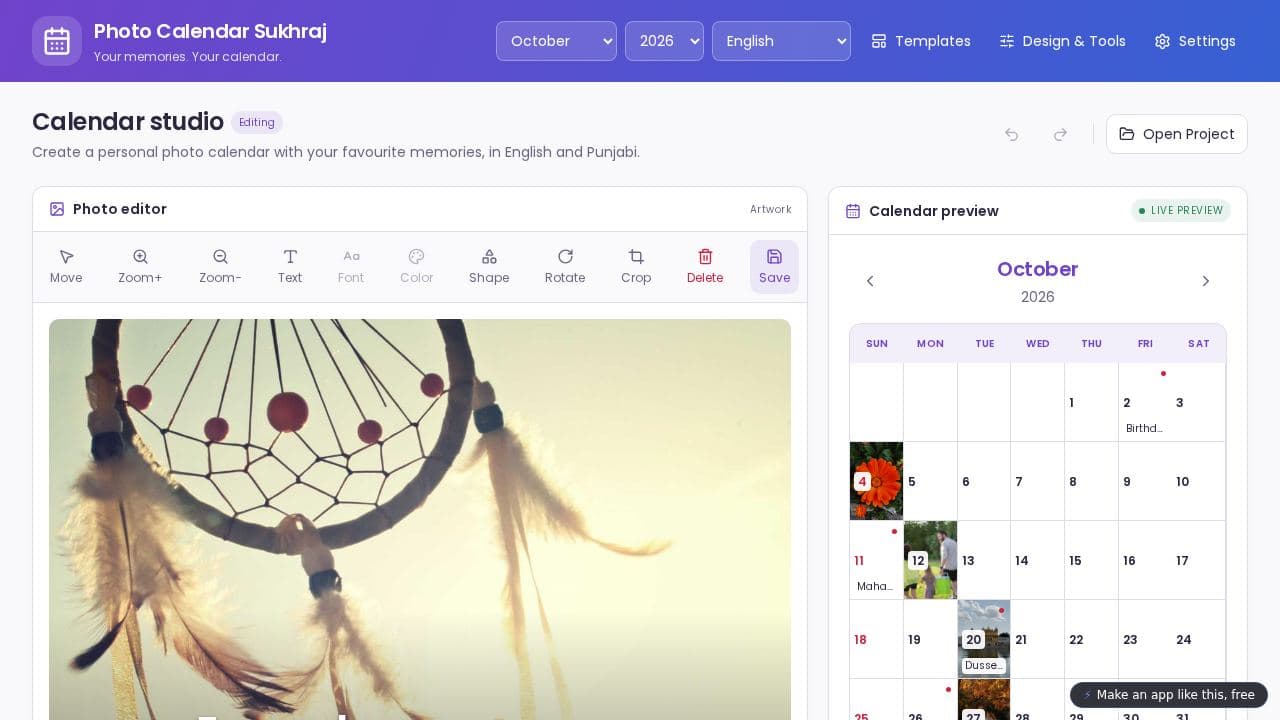This screenshot has height=720, width=1280.
Task: Open the Design & Tools menu
Action: pos(1062,41)
